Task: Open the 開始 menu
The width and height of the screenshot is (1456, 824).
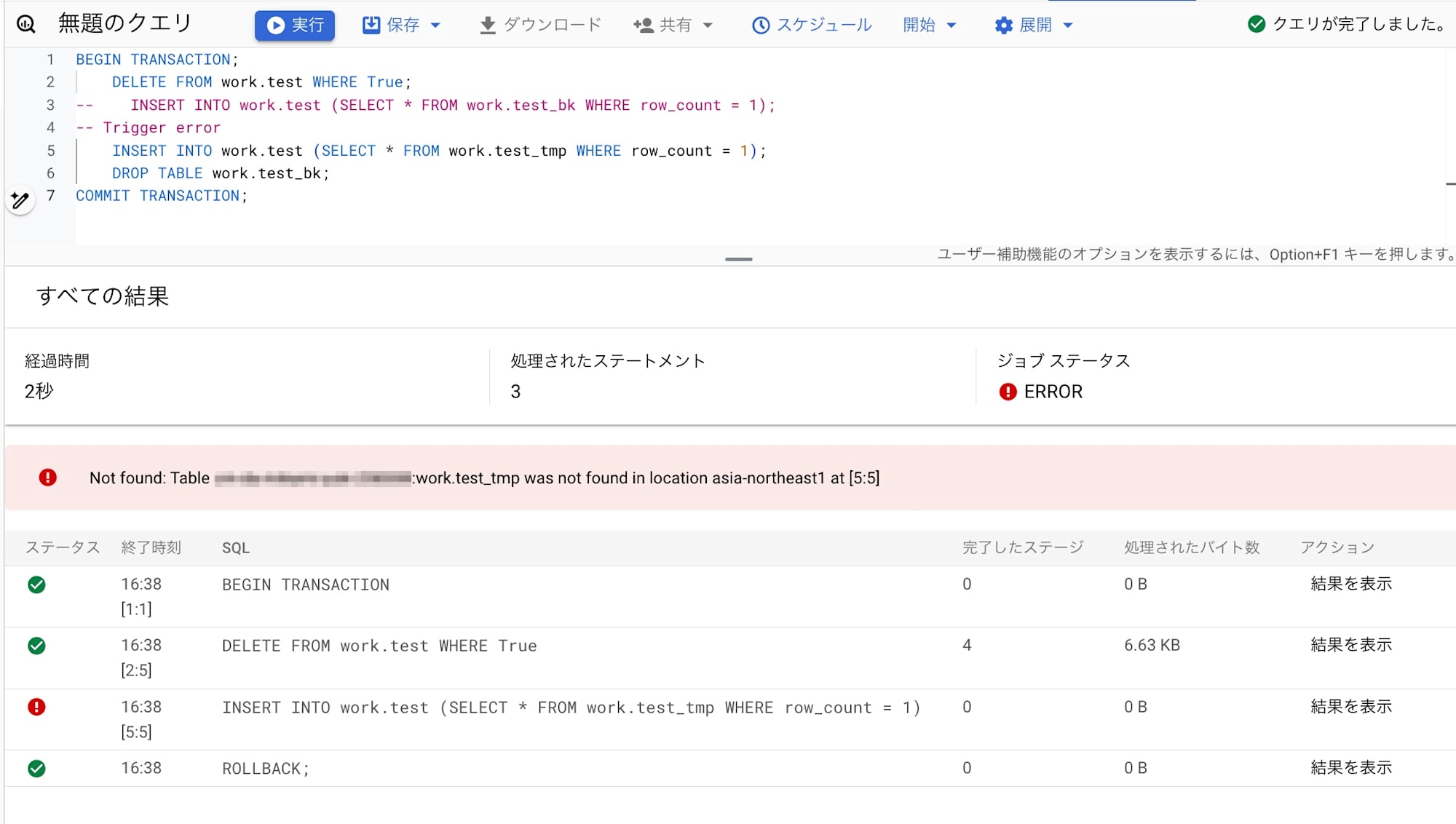Action: click(929, 25)
